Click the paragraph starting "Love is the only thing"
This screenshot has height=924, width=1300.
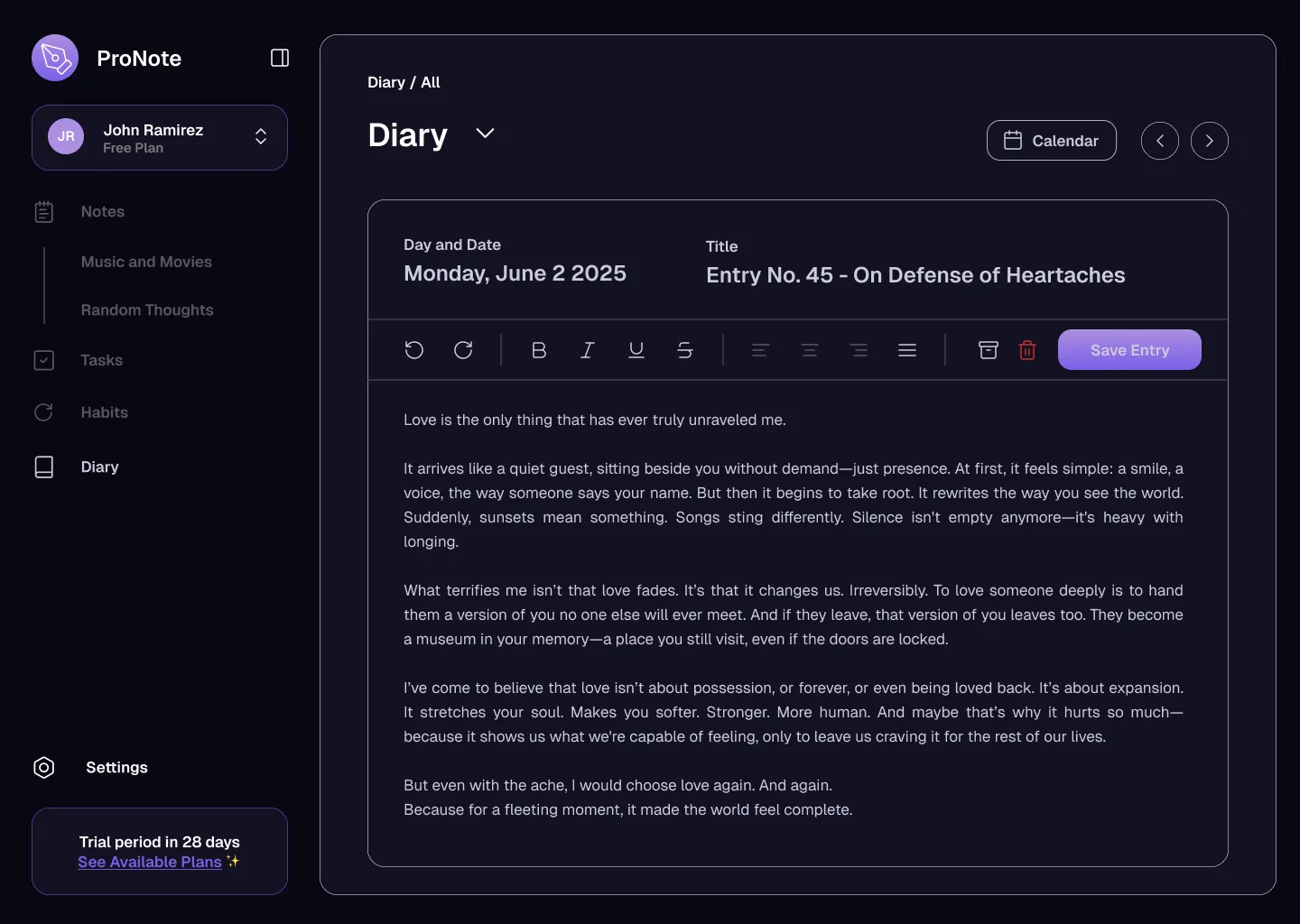tap(595, 420)
